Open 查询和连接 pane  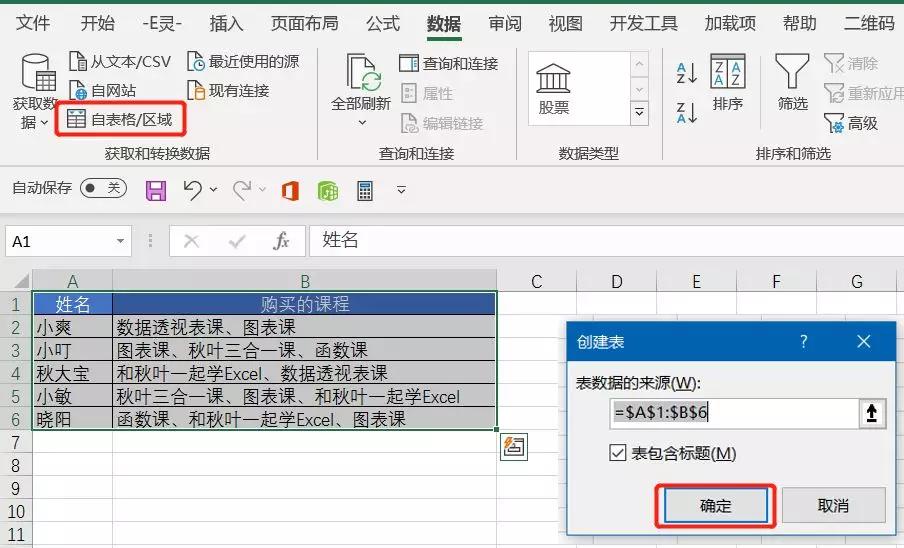[x=449, y=63]
